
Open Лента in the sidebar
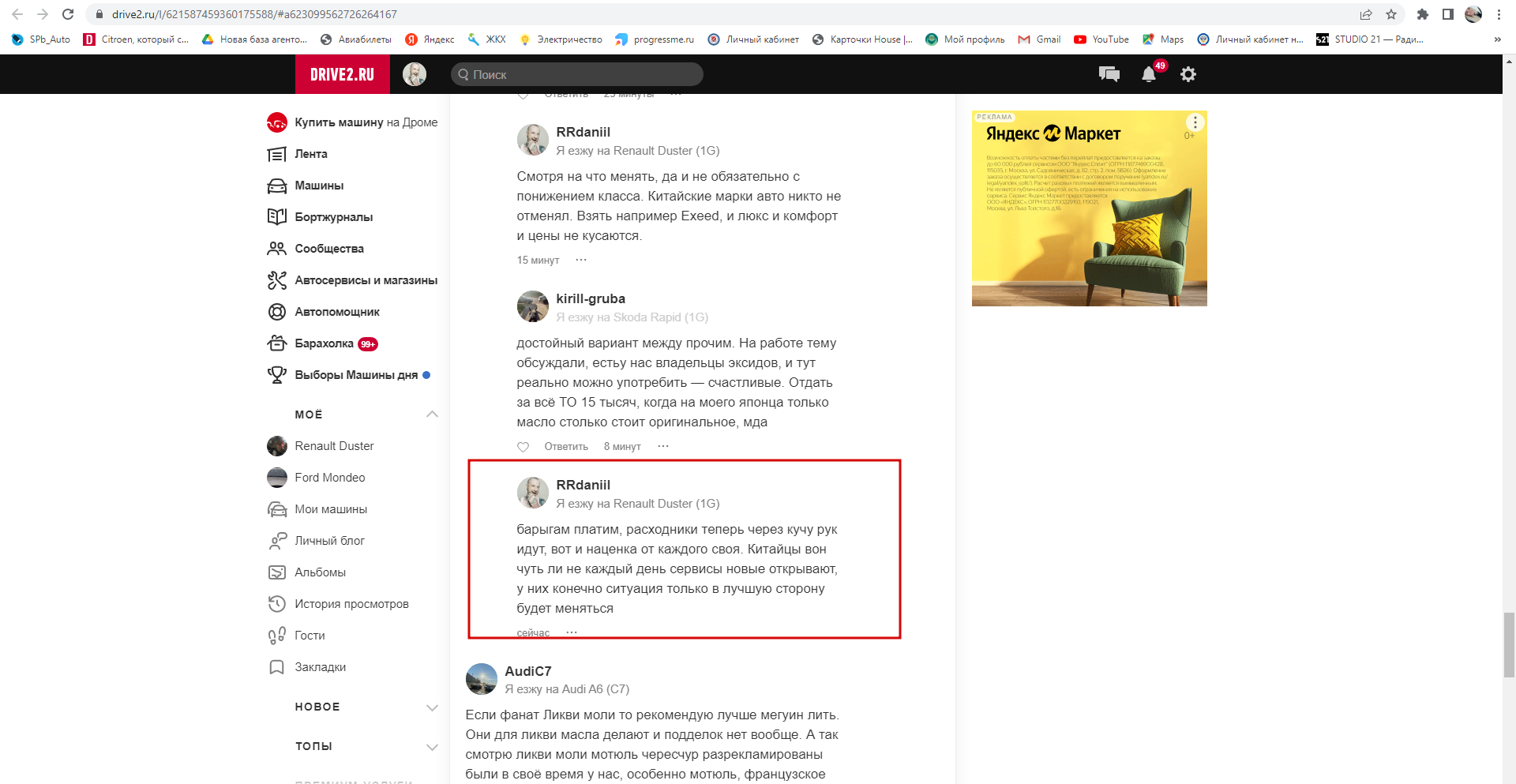(311, 154)
